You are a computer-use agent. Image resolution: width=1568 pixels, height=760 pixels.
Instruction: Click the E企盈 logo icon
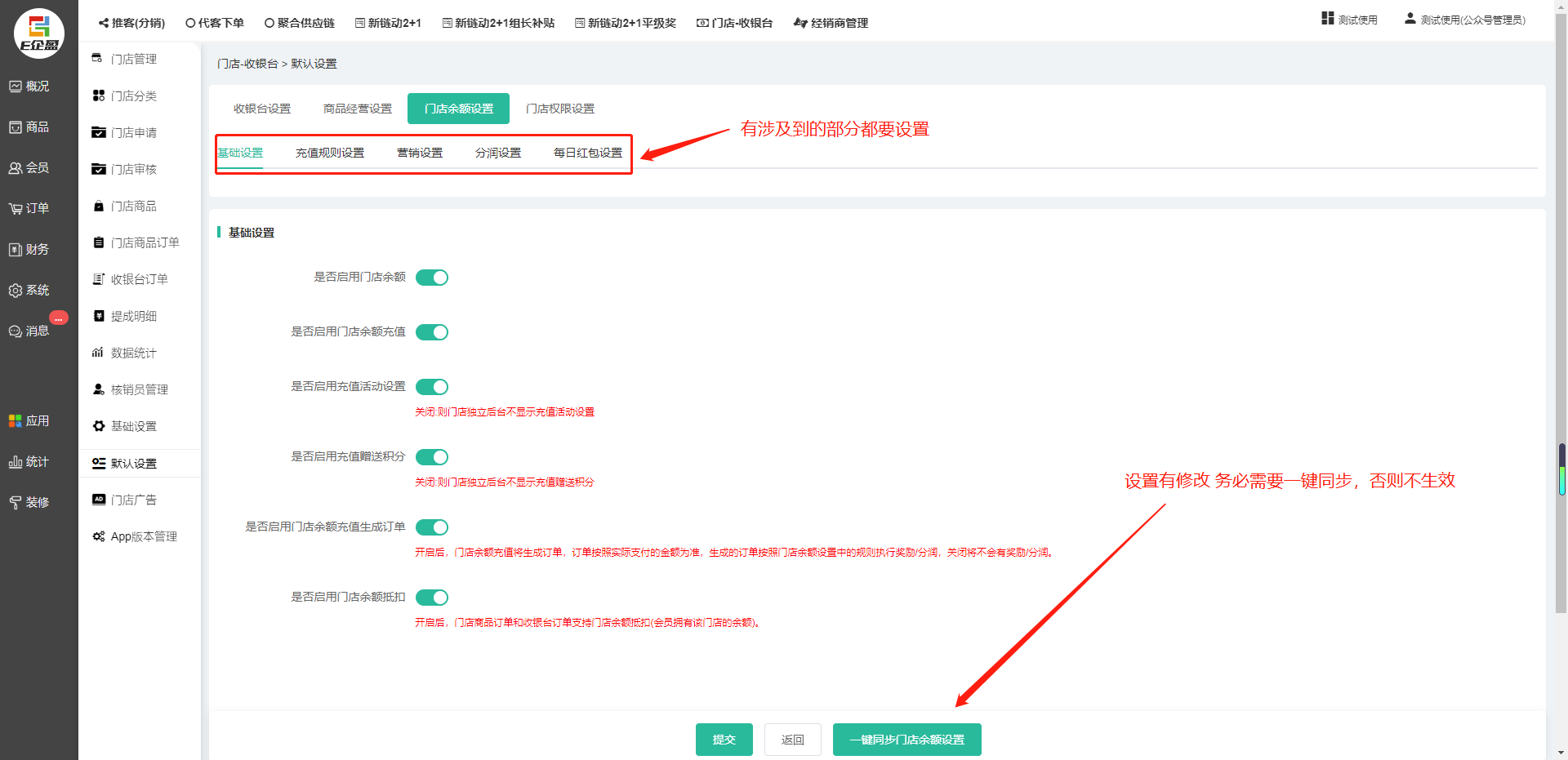(38, 33)
